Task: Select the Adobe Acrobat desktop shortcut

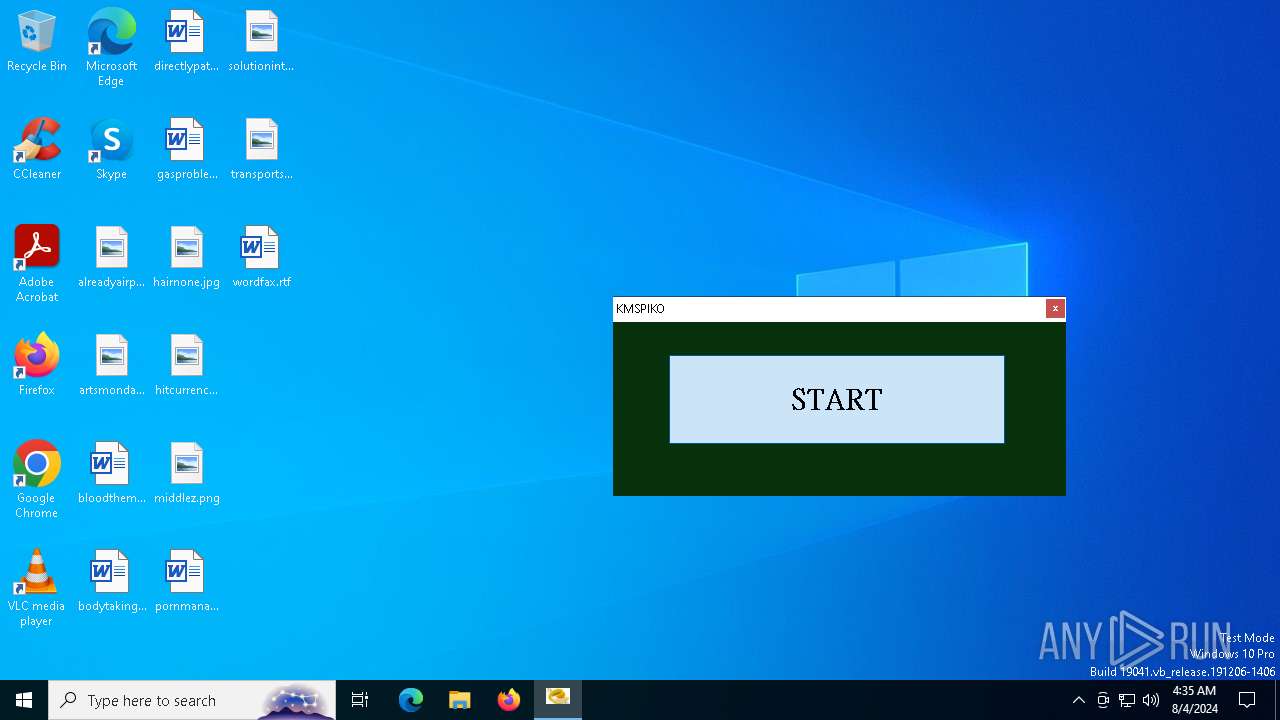Action: [37, 264]
